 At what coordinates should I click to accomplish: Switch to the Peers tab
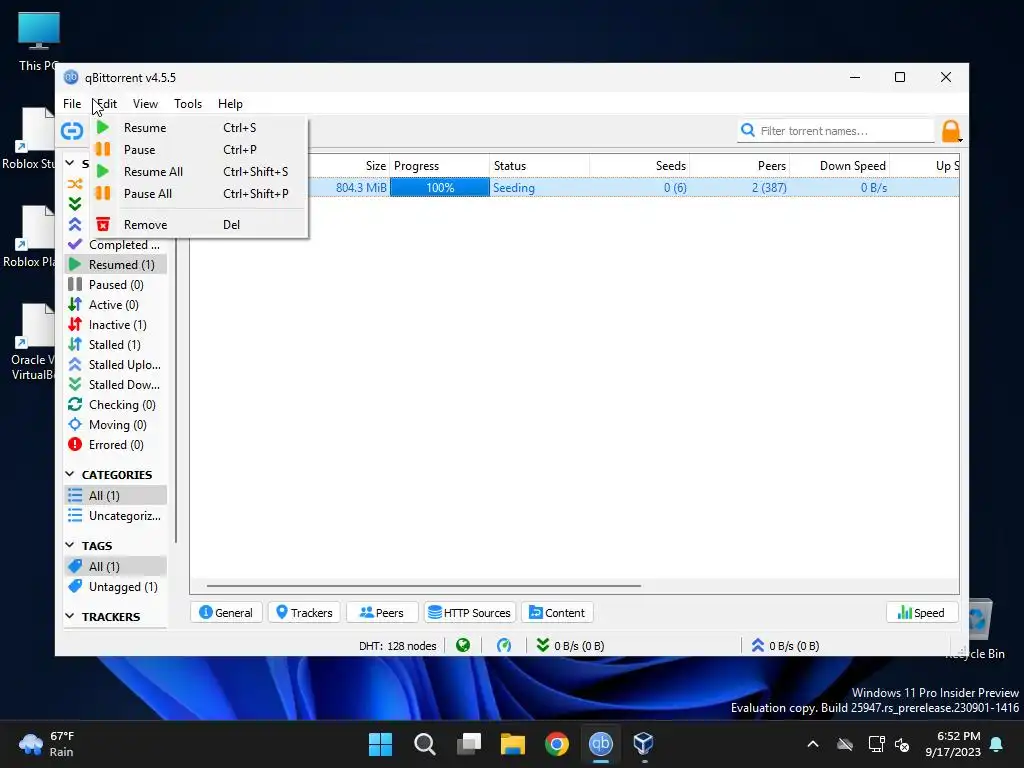tap(382, 613)
